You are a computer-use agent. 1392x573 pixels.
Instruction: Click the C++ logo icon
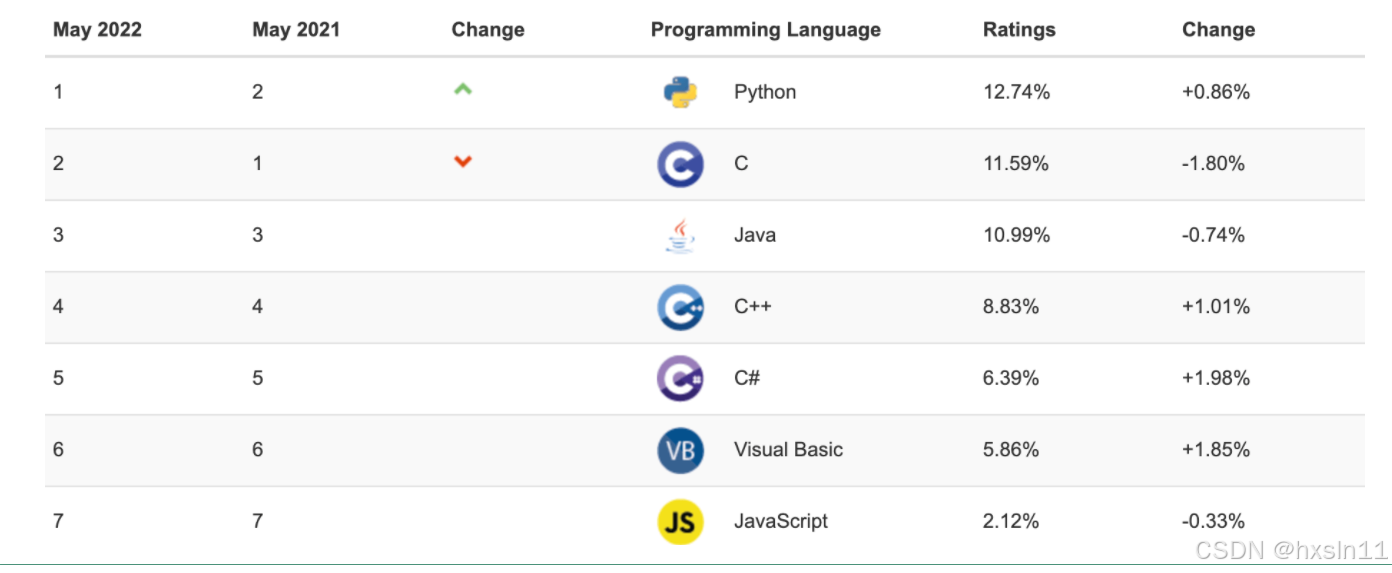click(x=680, y=307)
